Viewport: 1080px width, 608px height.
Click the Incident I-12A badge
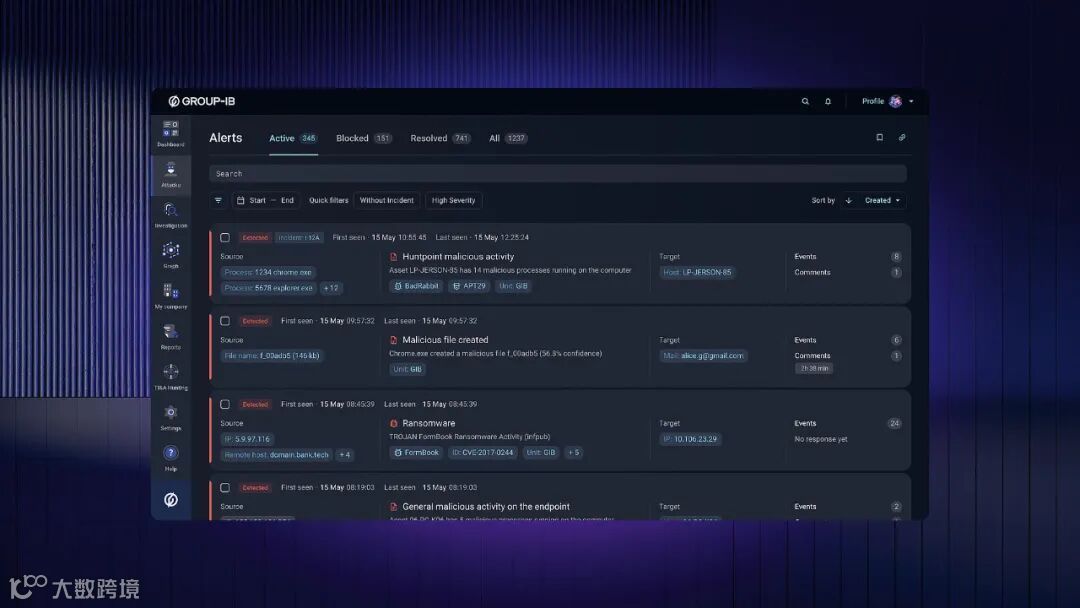299,238
